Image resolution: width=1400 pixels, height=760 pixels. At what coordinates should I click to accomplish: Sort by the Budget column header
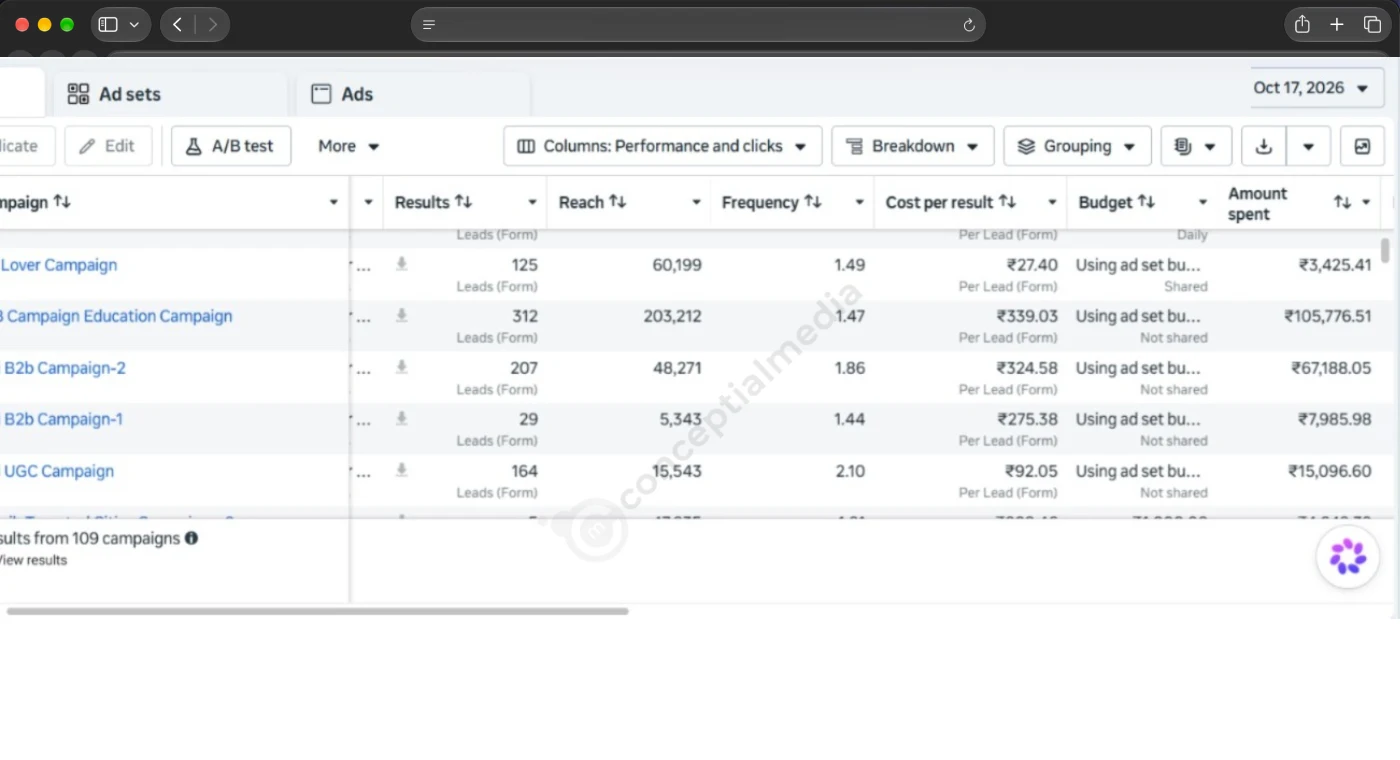click(x=1116, y=202)
